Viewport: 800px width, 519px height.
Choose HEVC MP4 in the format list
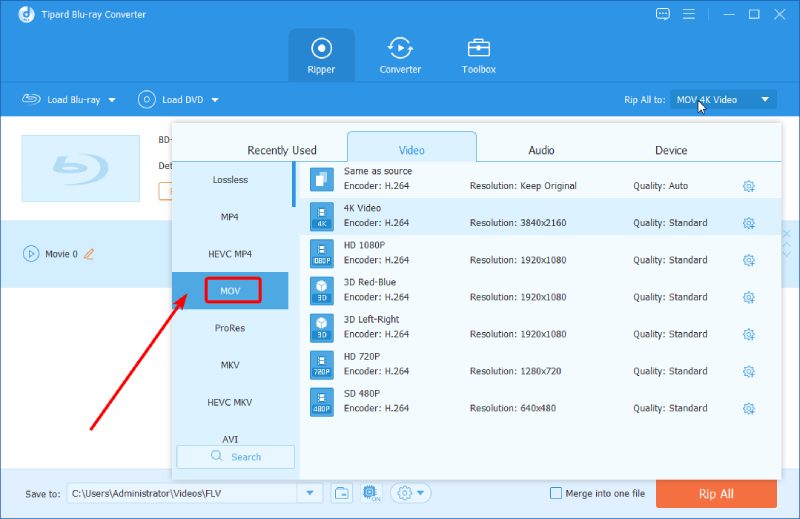click(230, 254)
